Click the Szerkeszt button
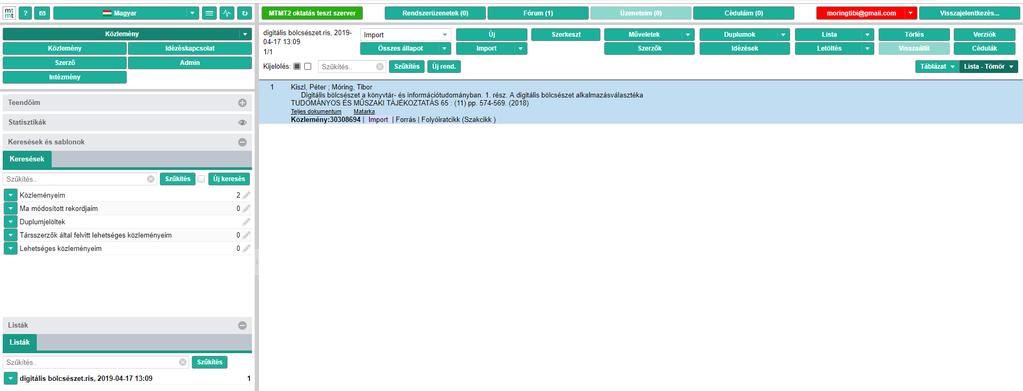This screenshot has height=391, width=1023. coord(566,35)
